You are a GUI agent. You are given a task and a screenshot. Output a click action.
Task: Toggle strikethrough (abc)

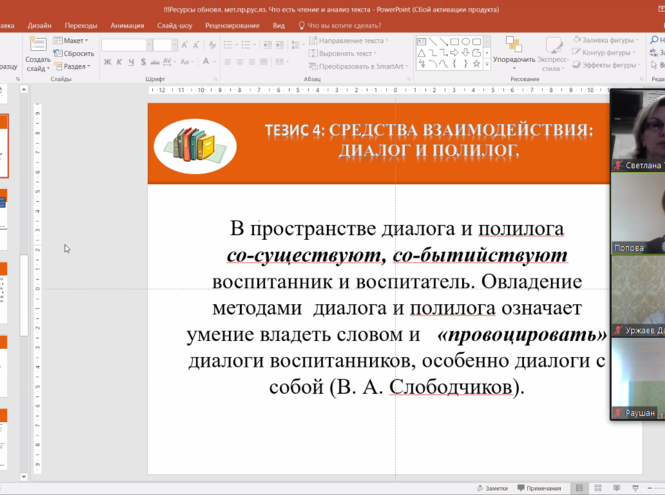click(155, 62)
